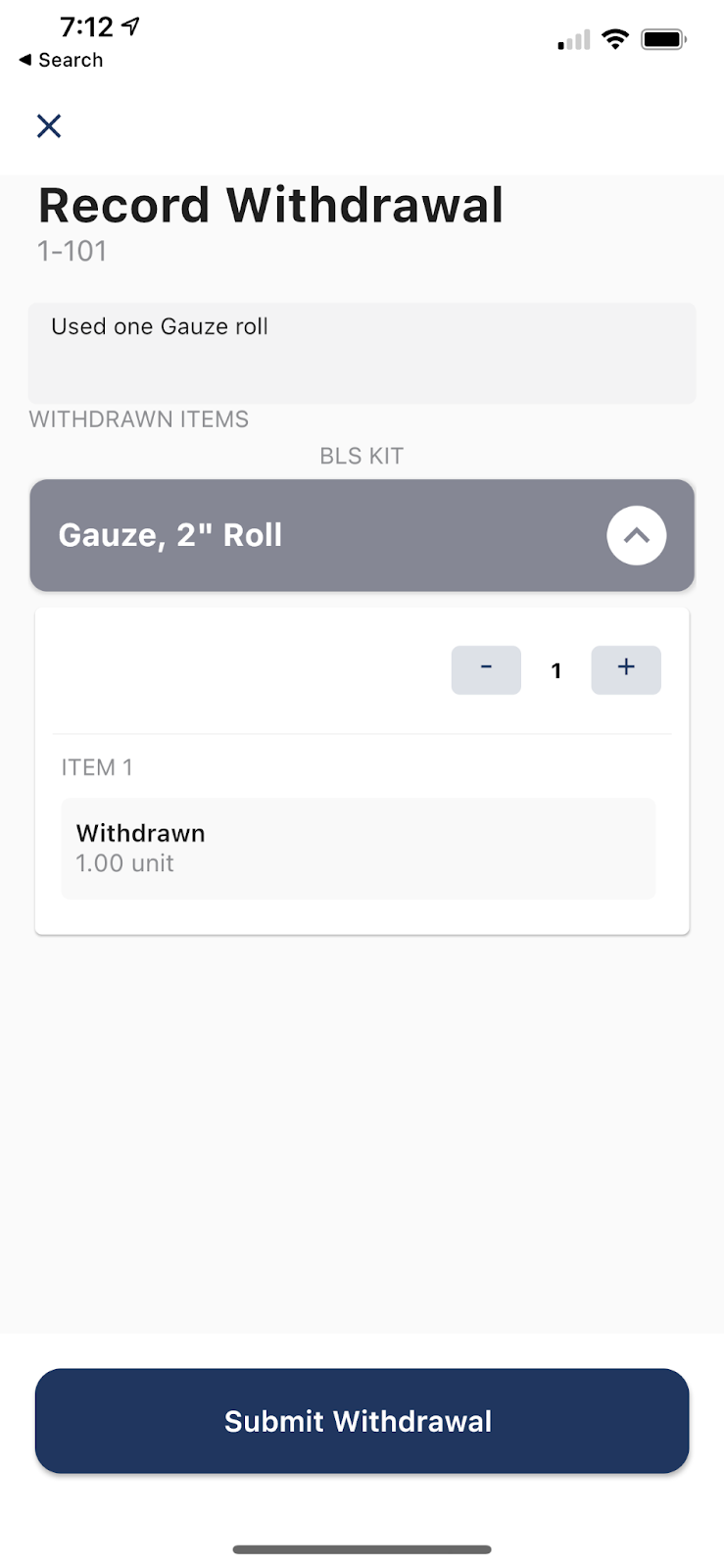Tap the battery indicator icon

pos(664,39)
